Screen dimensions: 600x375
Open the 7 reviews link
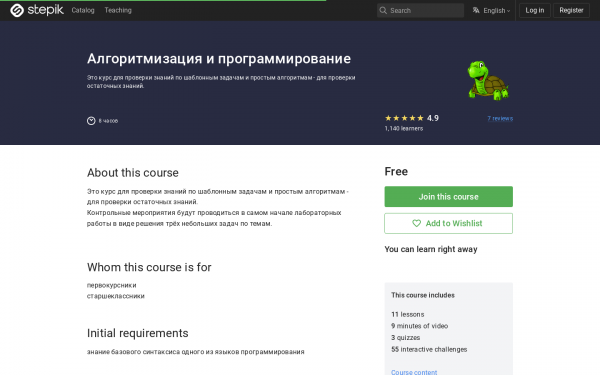500,118
